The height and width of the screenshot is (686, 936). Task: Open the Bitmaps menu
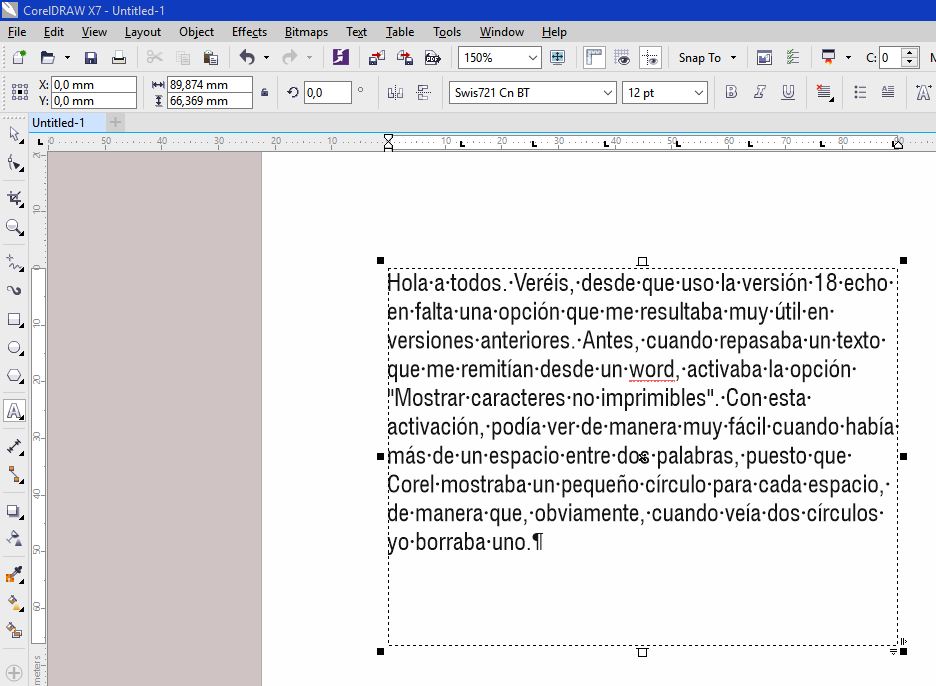(307, 32)
